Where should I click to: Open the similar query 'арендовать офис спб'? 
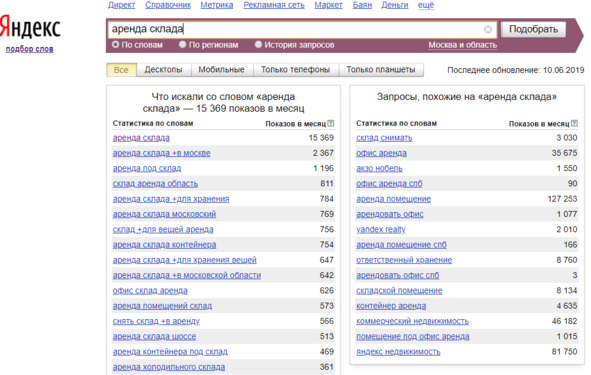(398, 276)
